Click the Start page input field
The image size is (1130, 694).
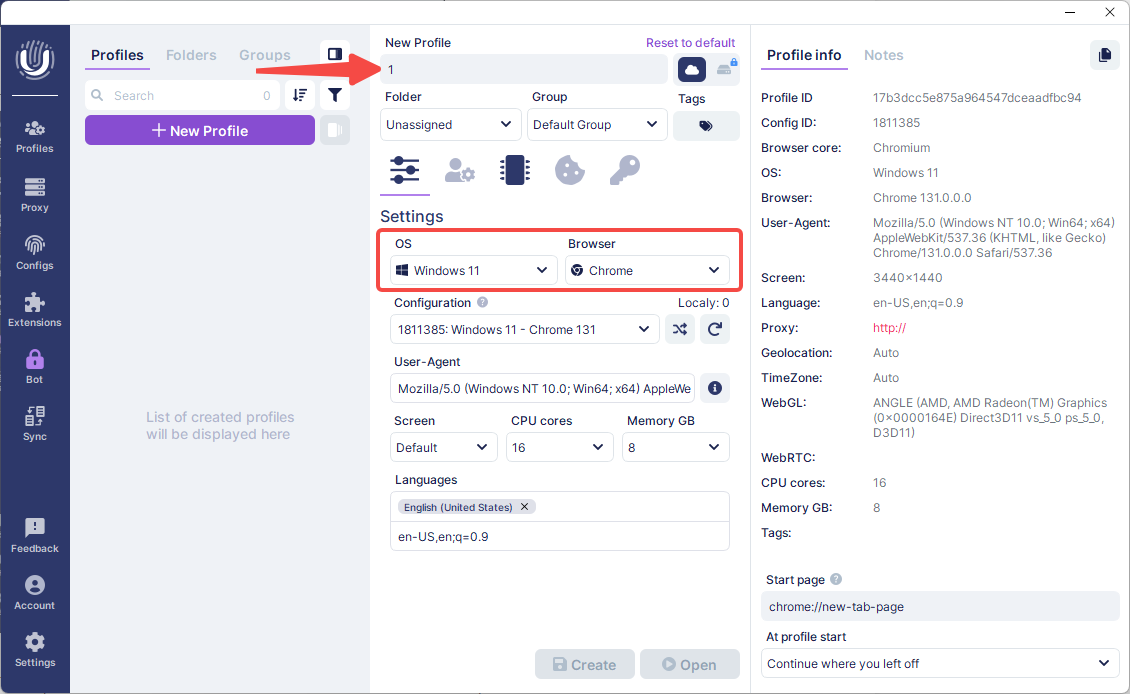(939, 606)
